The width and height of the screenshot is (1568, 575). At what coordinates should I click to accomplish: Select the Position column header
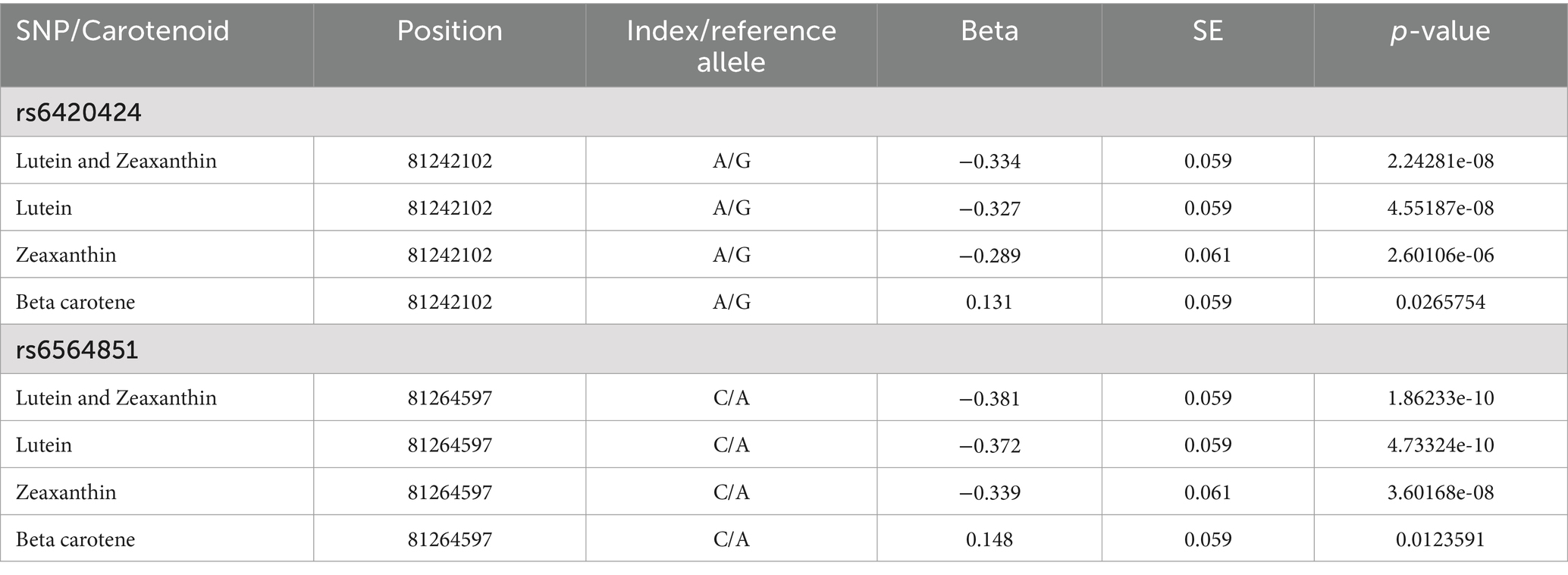(450, 31)
